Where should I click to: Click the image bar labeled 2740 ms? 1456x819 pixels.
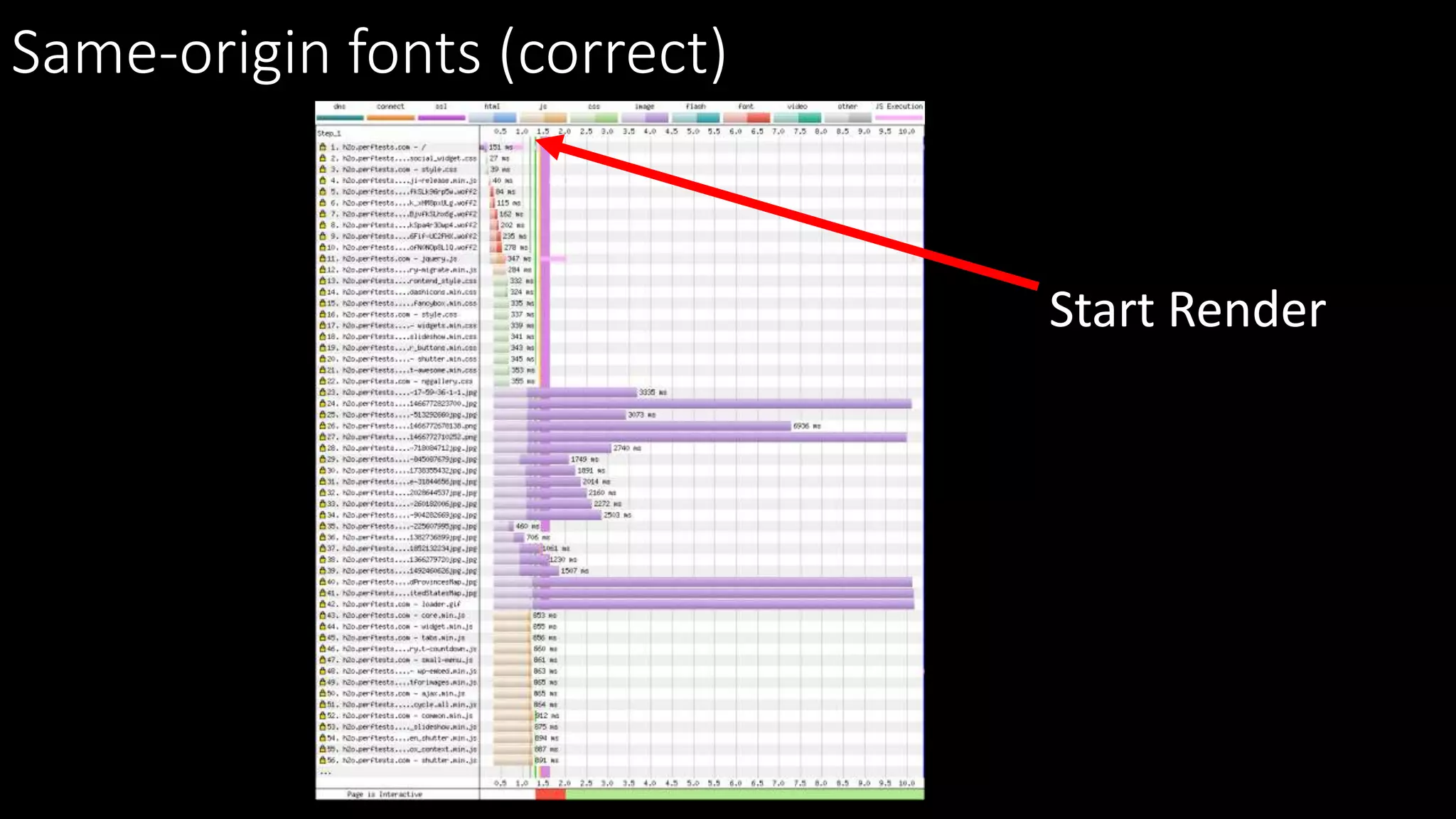click(x=552, y=448)
